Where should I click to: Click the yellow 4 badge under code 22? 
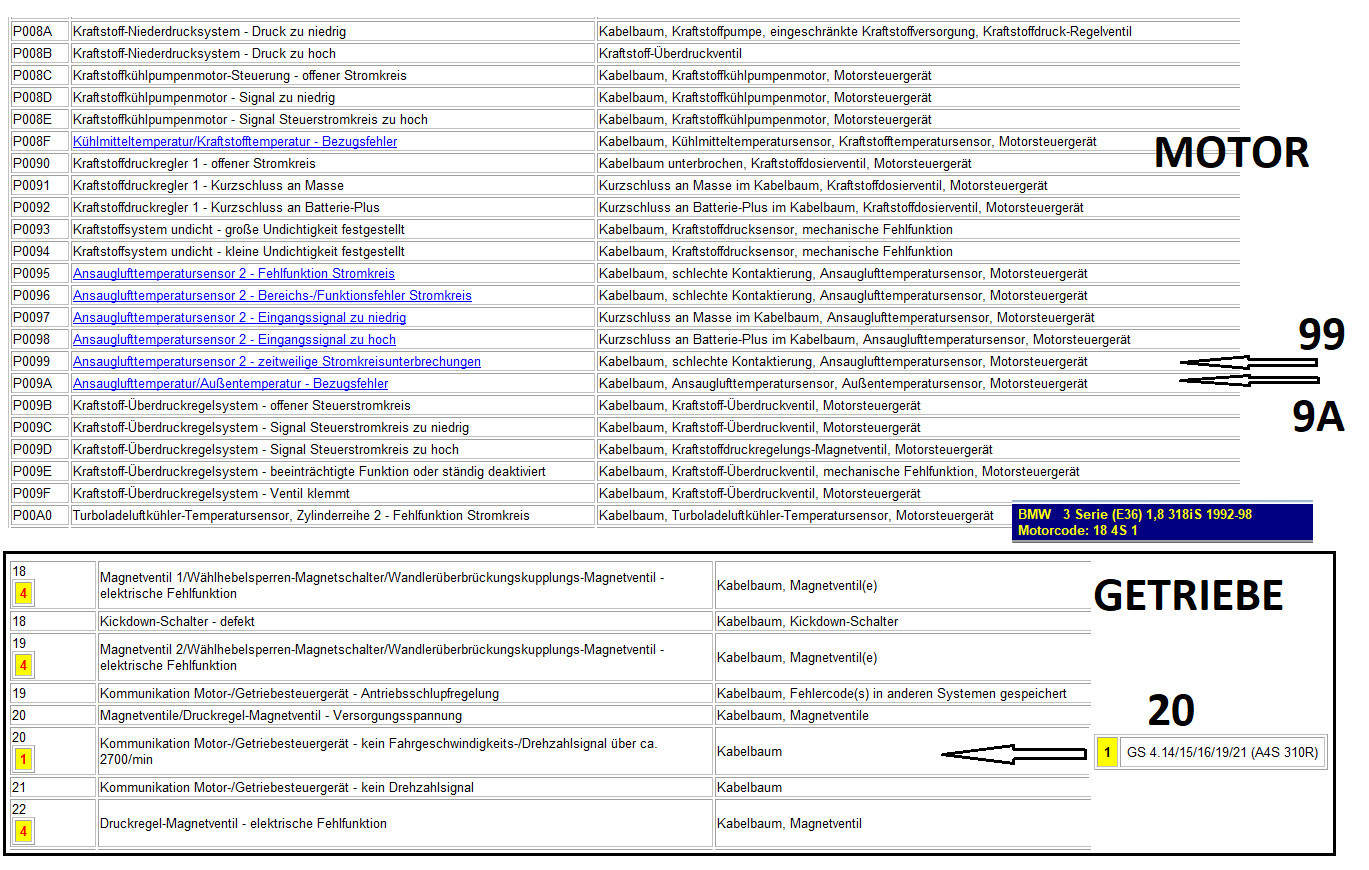point(23,832)
